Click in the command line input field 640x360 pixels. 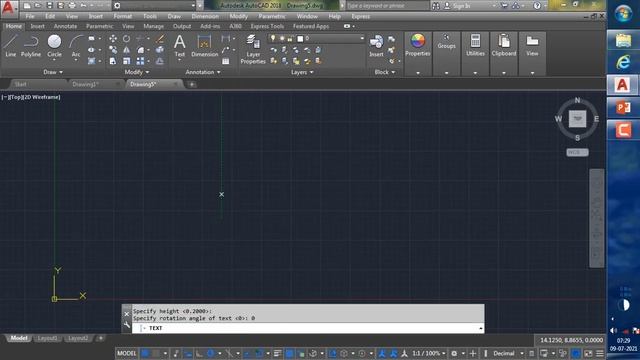click(x=308, y=328)
